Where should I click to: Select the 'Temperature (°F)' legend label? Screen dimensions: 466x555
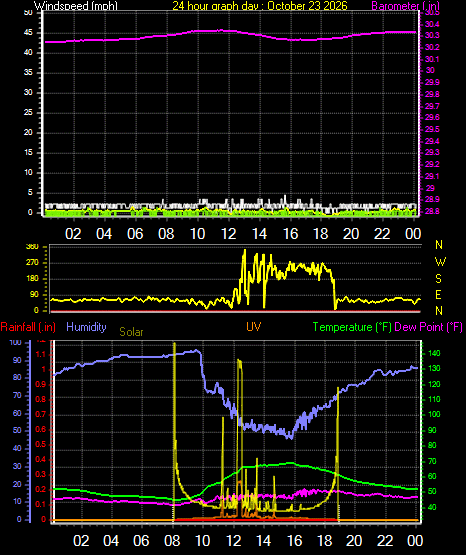click(352, 327)
